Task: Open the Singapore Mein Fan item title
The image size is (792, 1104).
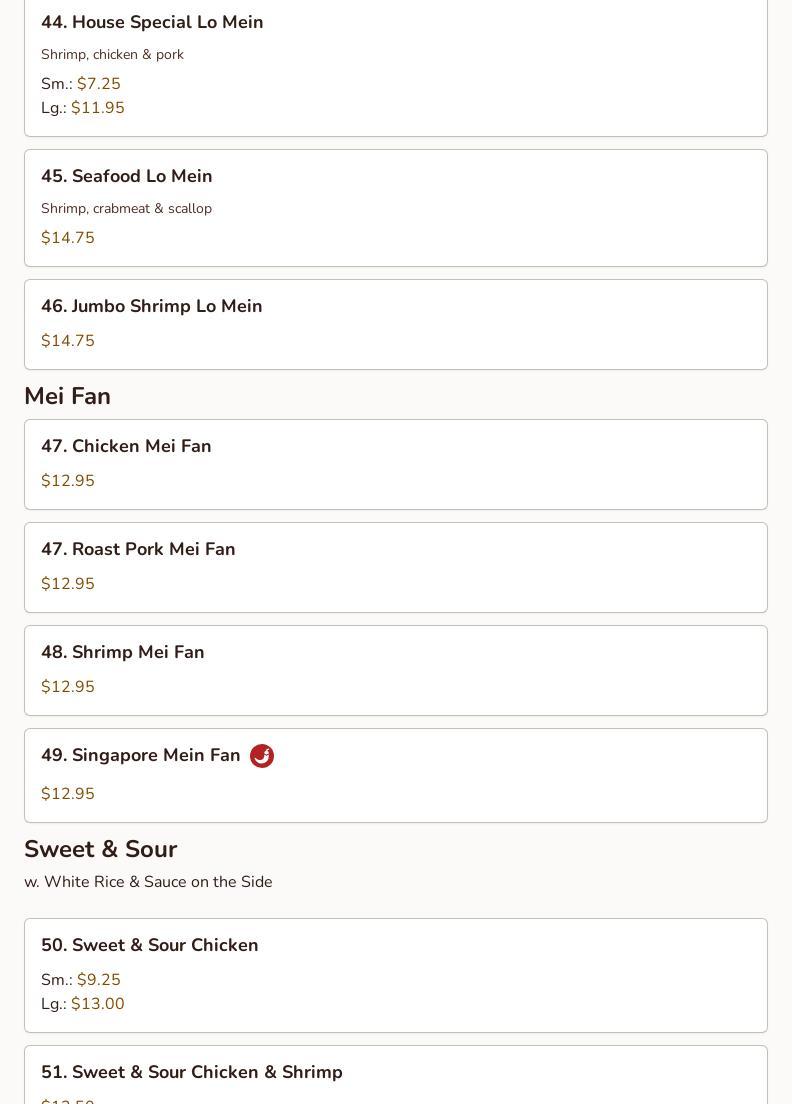Action: tap(141, 755)
